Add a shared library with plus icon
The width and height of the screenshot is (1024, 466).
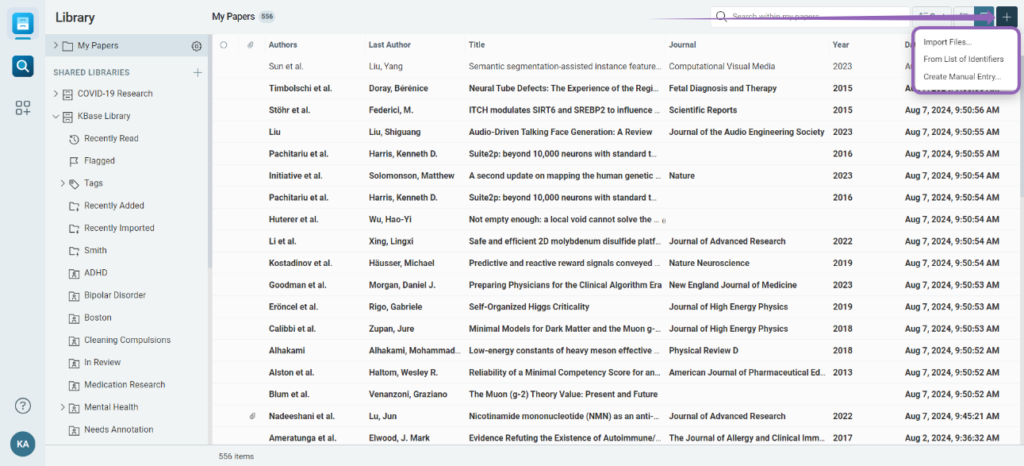click(x=197, y=72)
